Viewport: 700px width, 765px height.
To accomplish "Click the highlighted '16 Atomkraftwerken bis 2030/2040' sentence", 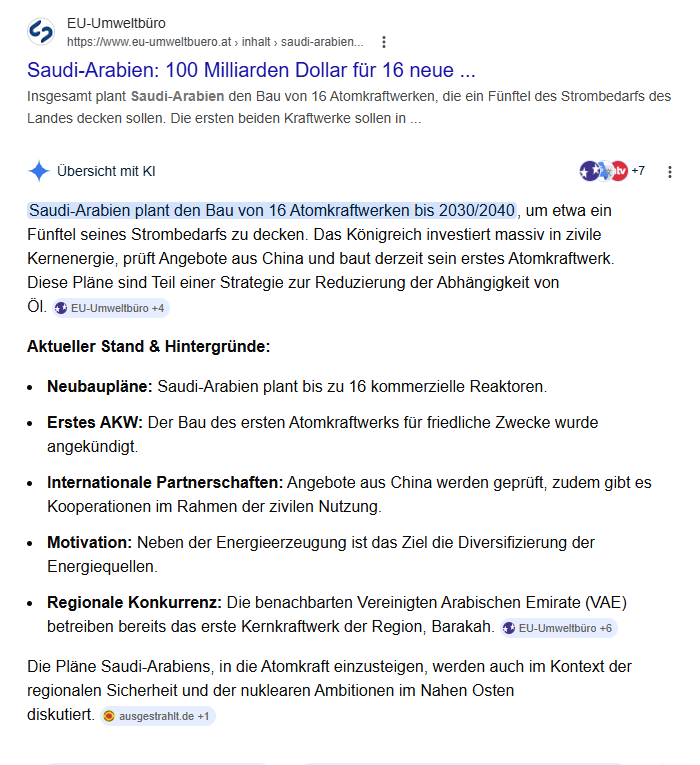I will click(272, 210).
